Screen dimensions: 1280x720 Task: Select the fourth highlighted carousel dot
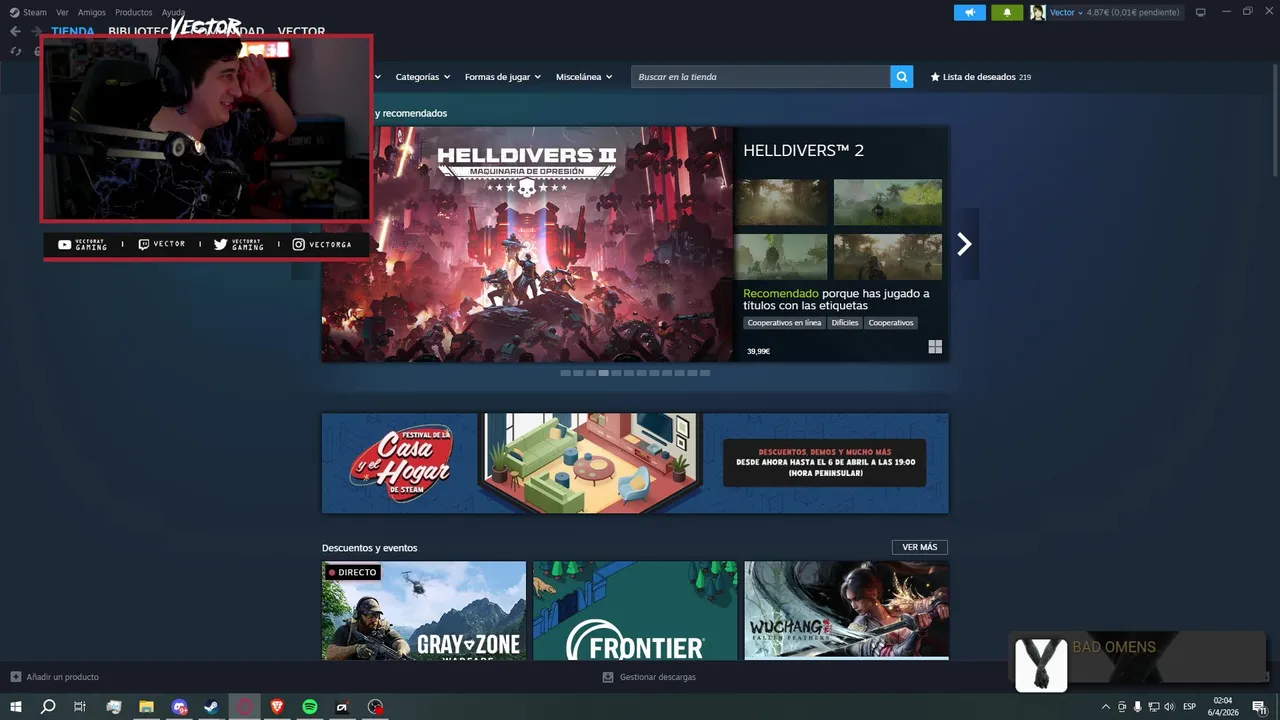(x=603, y=373)
